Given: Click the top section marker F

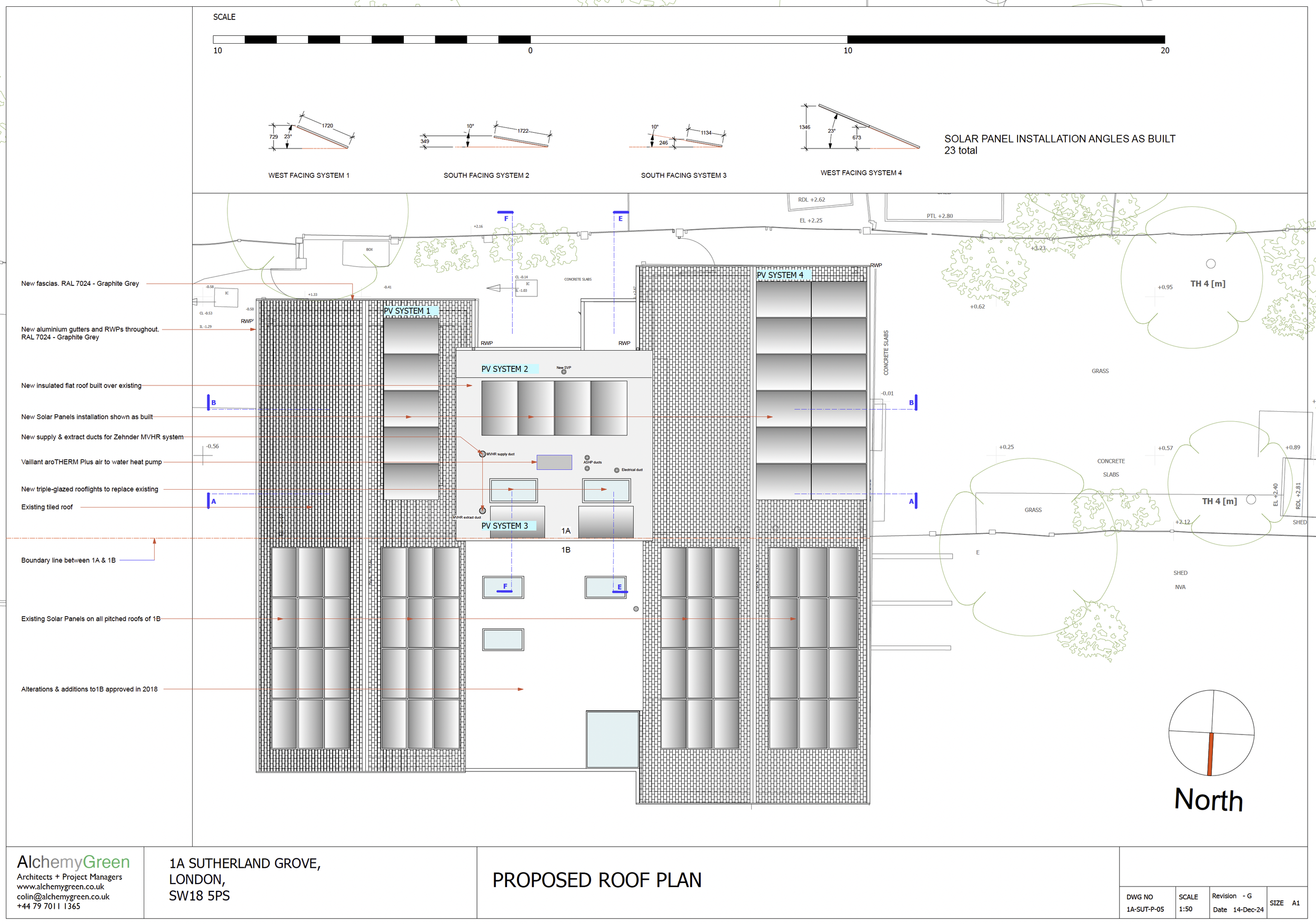Looking at the screenshot, I should coord(505,217).
